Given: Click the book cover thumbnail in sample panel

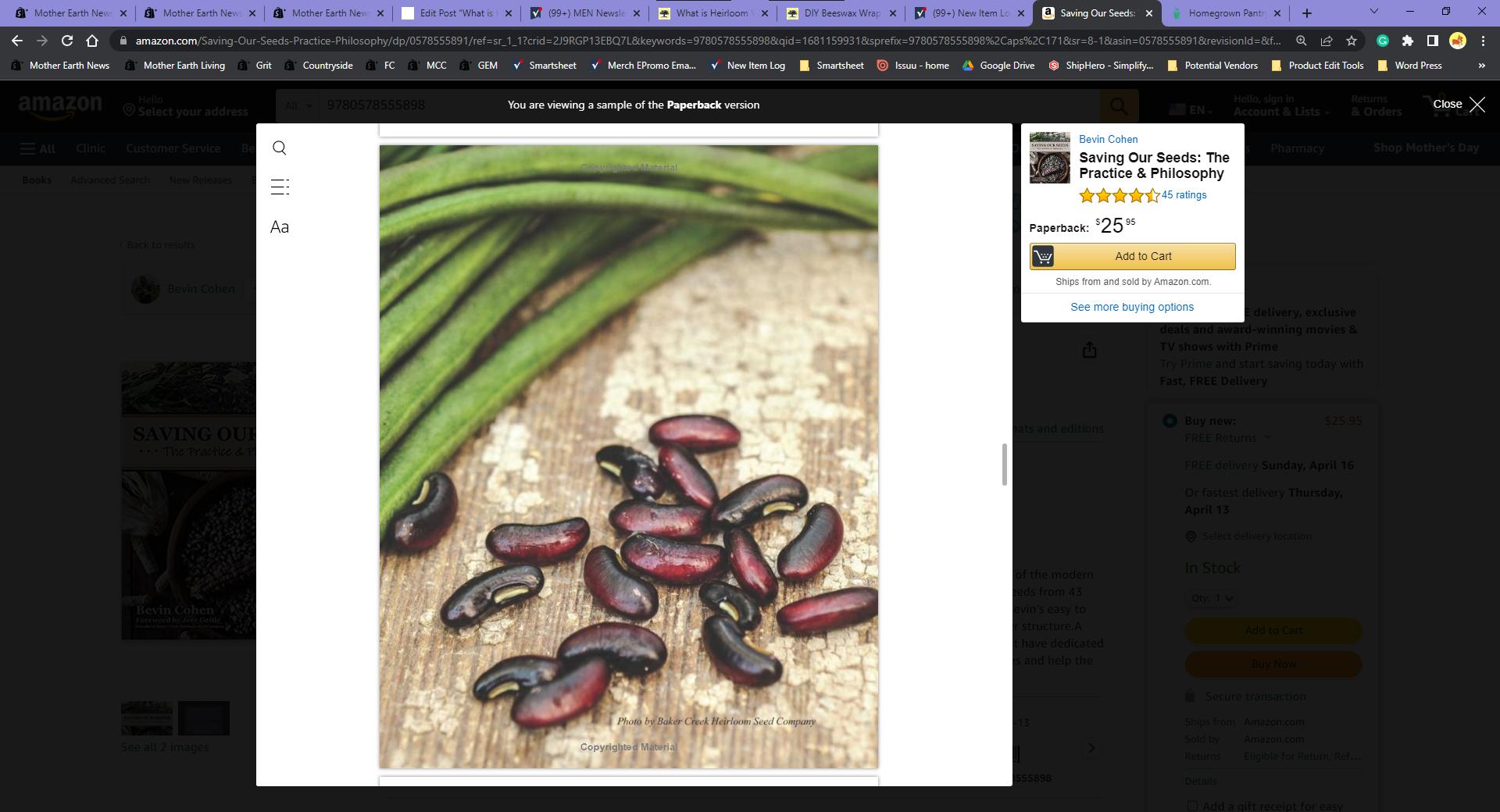Looking at the screenshot, I should pyautogui.click(x=1050, y=158).
